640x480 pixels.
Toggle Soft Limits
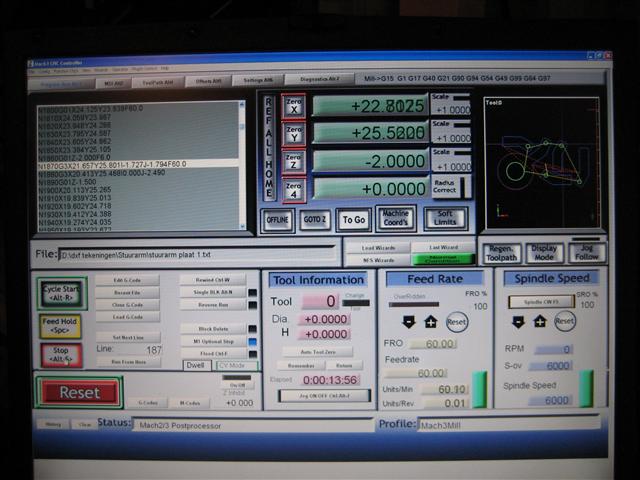point(445,218)
